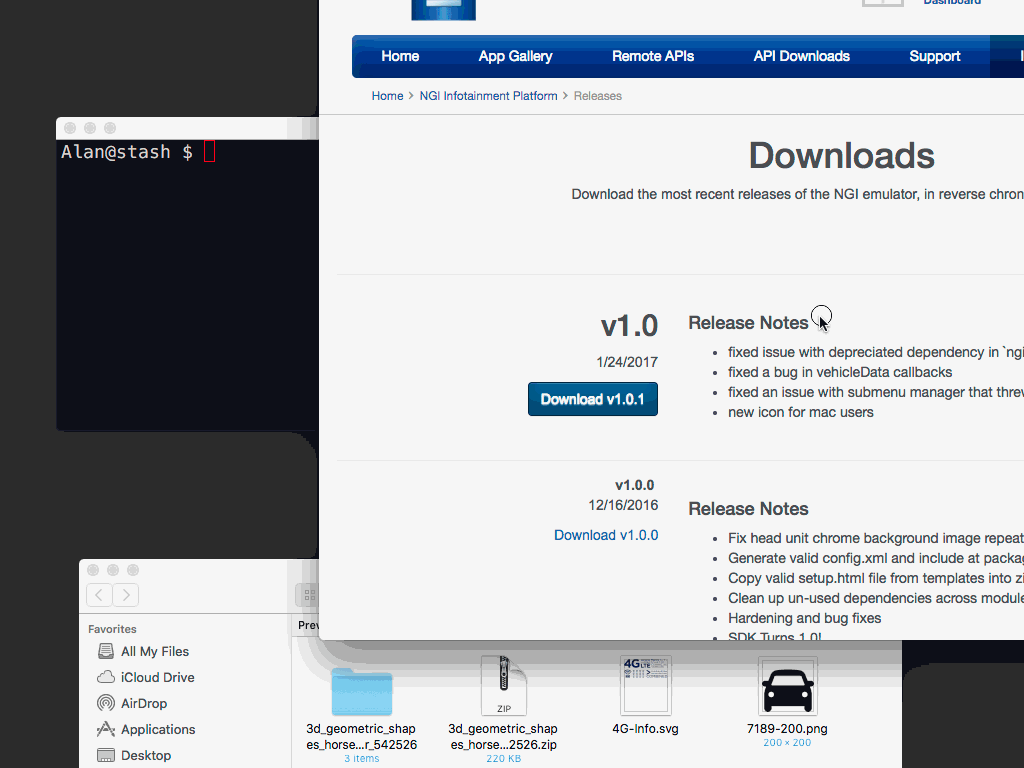
Task: Click the 'fixed a bug in vehicleData callbacks' note
Action: pyautogui.click(x=840, y=372)
